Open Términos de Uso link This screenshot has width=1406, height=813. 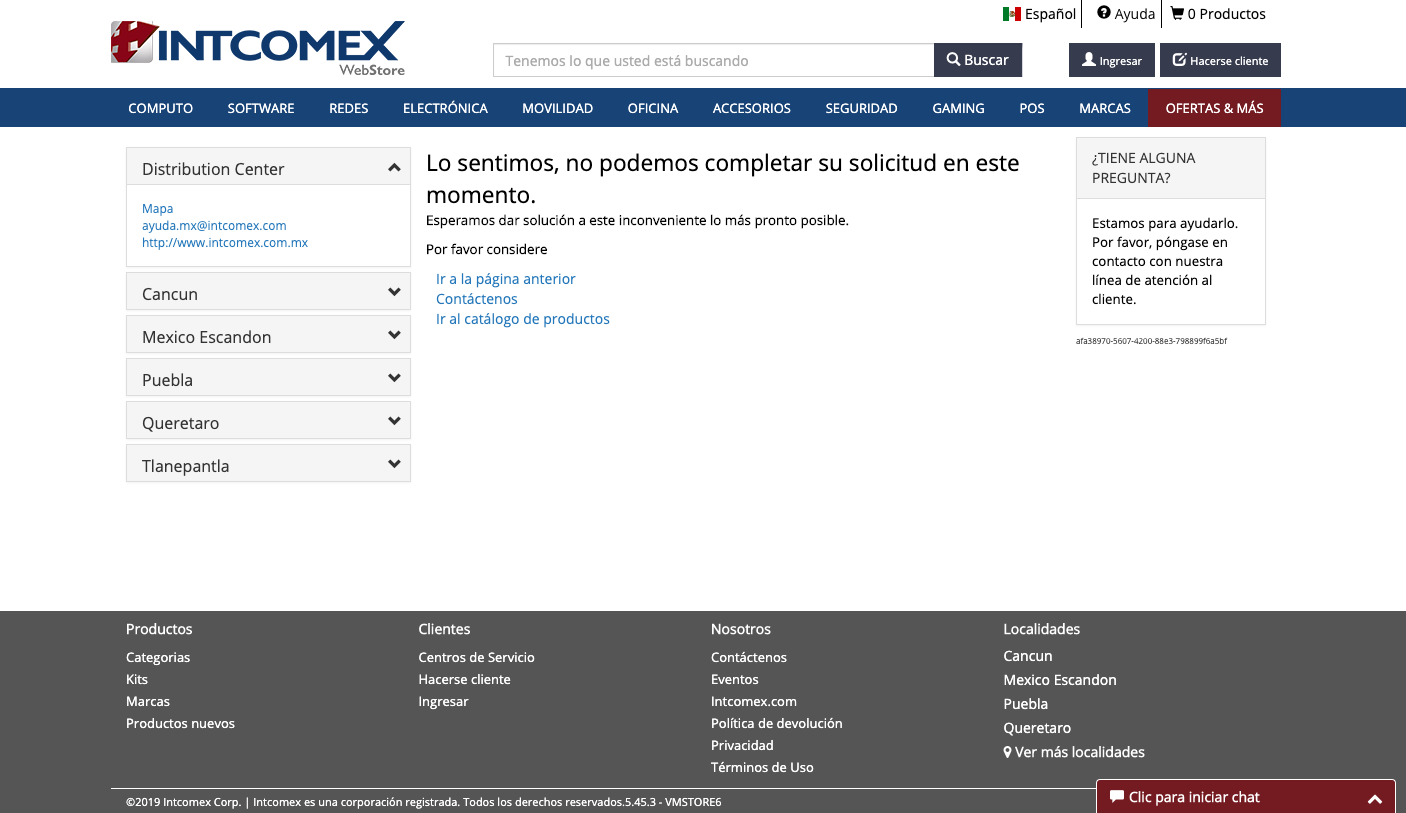tap(762, 767)
